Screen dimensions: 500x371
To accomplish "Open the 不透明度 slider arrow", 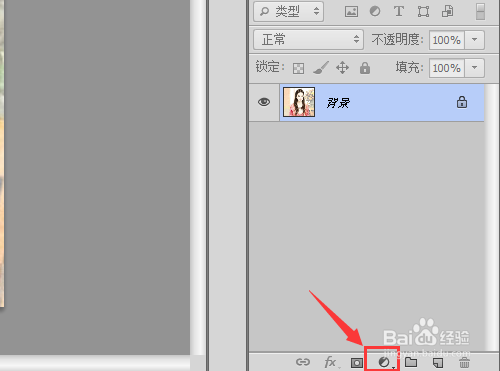I will click(x=474, y=40).
